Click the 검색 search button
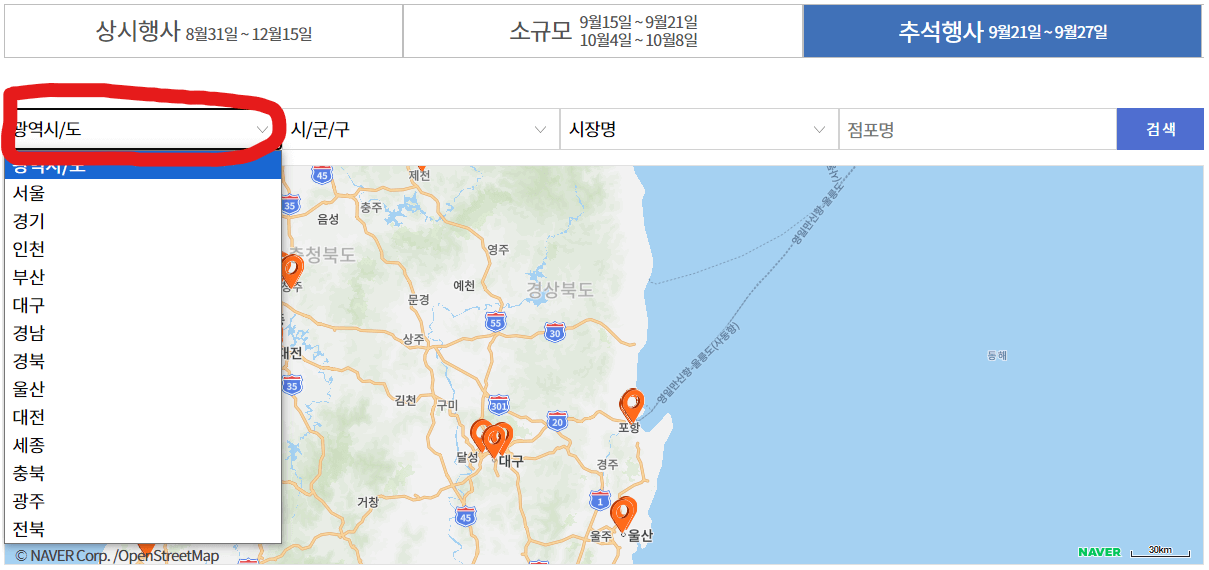The height and width of the screenshot is (570, 1209). point(1160,129)
